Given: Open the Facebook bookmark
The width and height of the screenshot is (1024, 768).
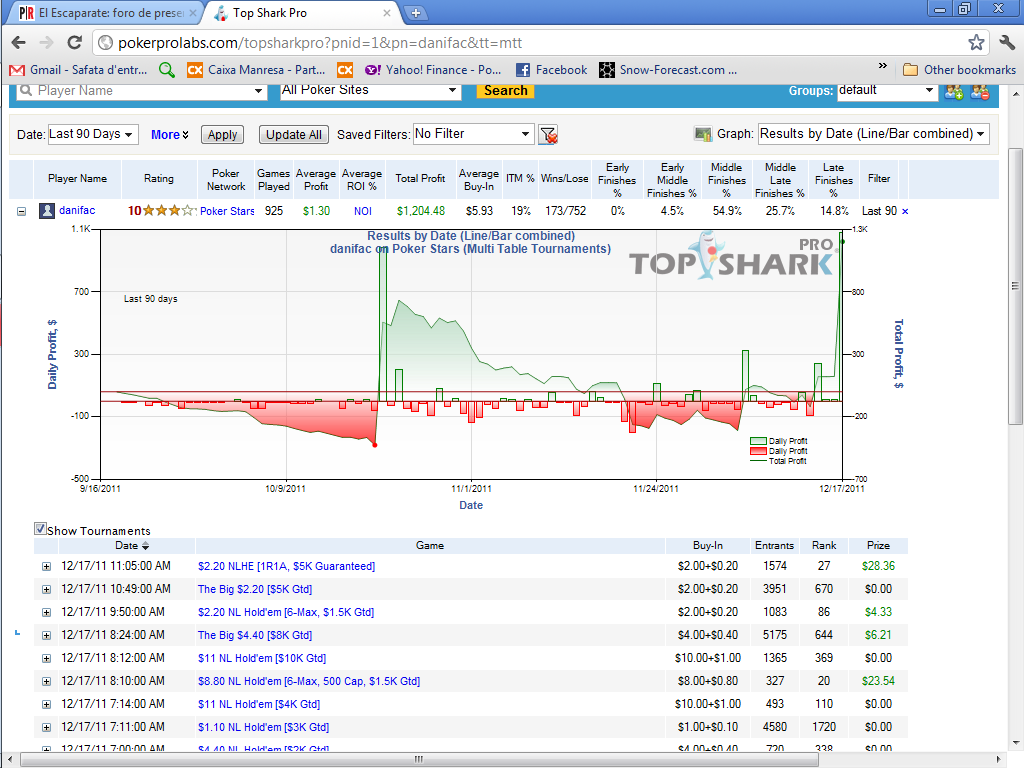Looking at the screenshot, I should click(x=552, y=70).
